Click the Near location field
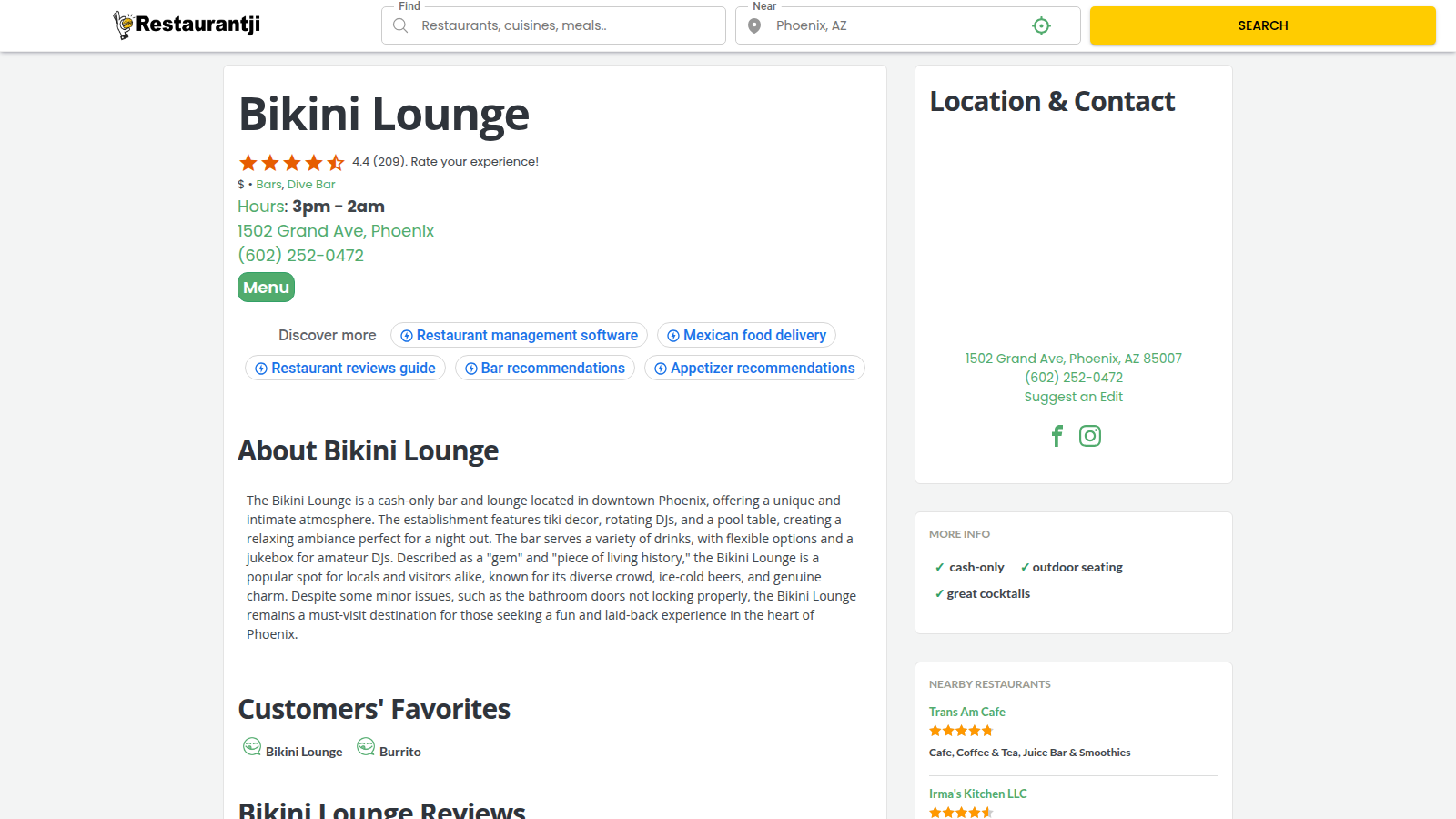The image size is (1456, 819). tap(896, 25)
